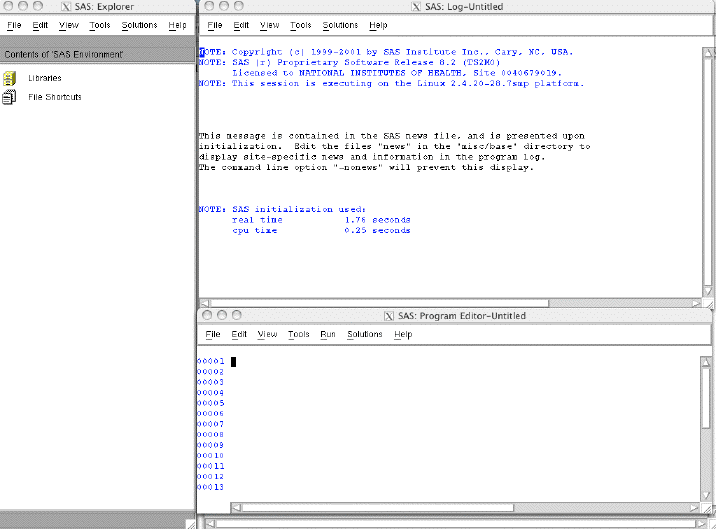
Task: Click the Log window horizontal scrollbar
Action: click(450, 301)
